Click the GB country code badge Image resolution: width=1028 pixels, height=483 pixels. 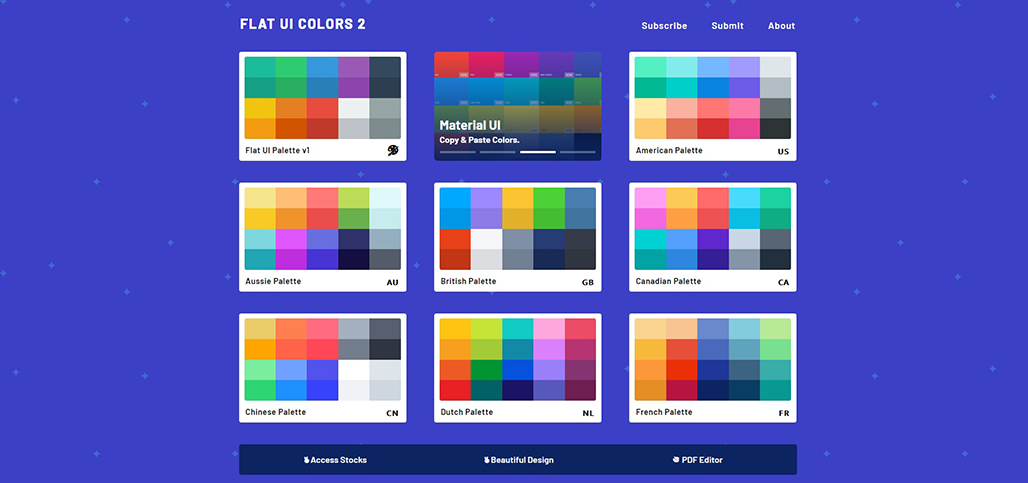(x=587, y=283)
